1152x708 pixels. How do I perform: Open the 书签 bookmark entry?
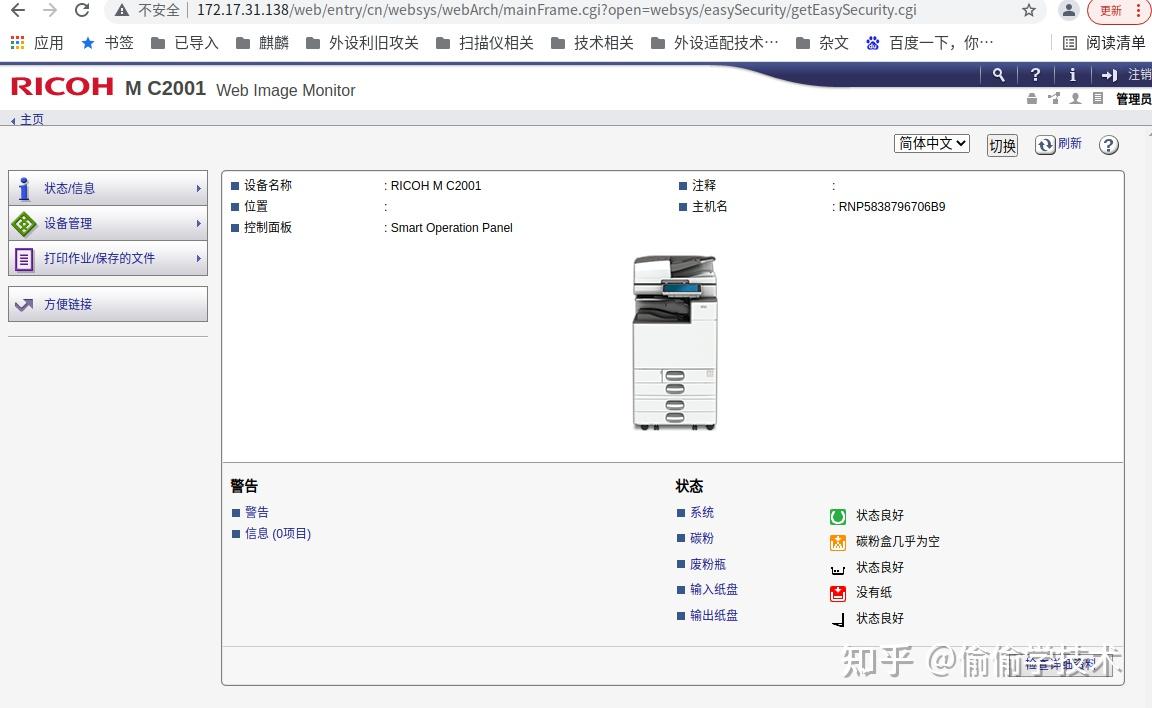107,43
